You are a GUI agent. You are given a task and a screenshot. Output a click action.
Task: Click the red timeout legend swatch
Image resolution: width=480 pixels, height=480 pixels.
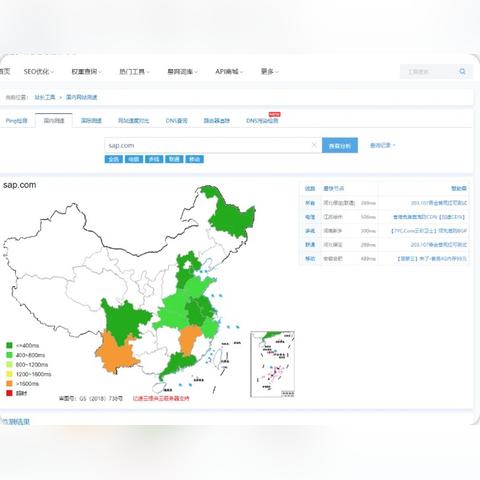coord(9,393)
